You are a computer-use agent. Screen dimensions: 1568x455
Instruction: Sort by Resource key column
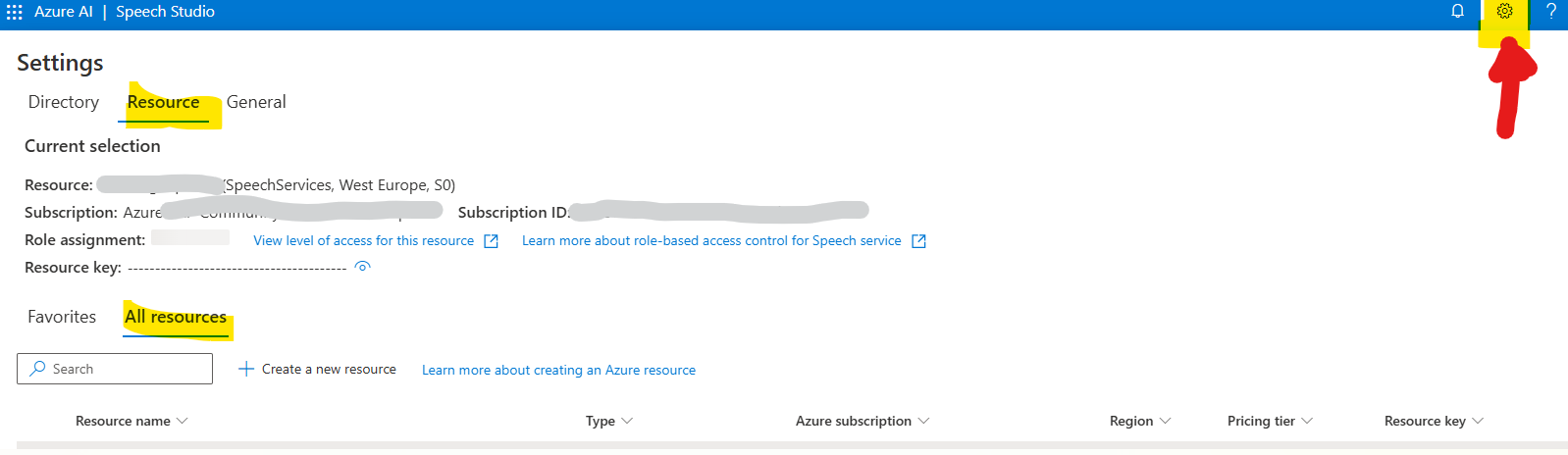(x=1434, y=421)
